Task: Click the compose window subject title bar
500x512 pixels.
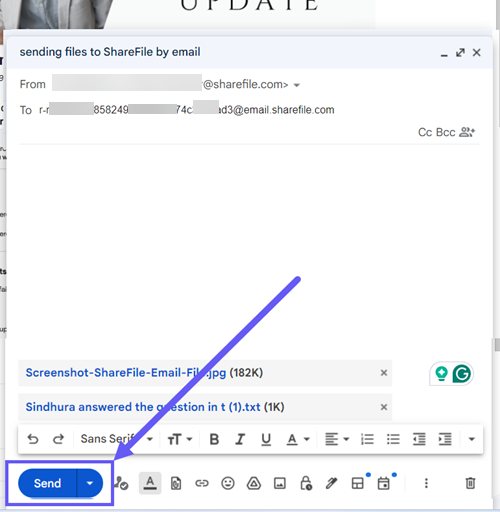Action: 110,52
